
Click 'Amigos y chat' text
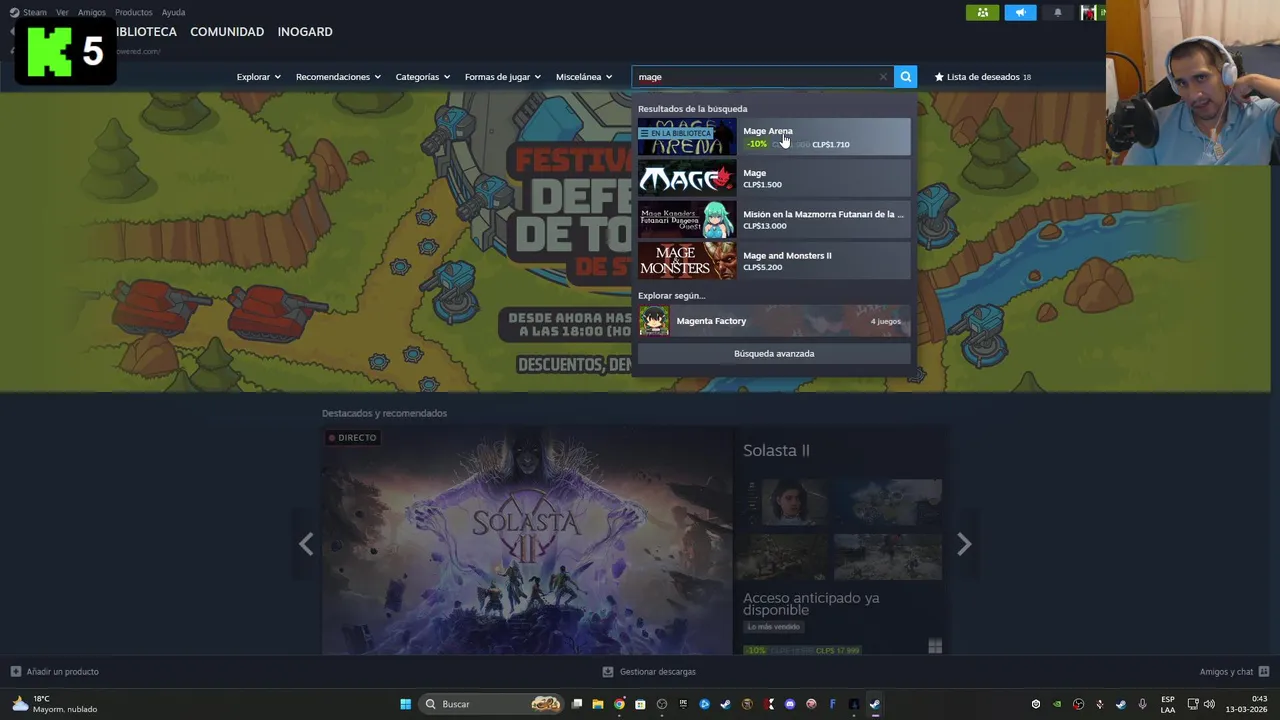click(1226, 672)
